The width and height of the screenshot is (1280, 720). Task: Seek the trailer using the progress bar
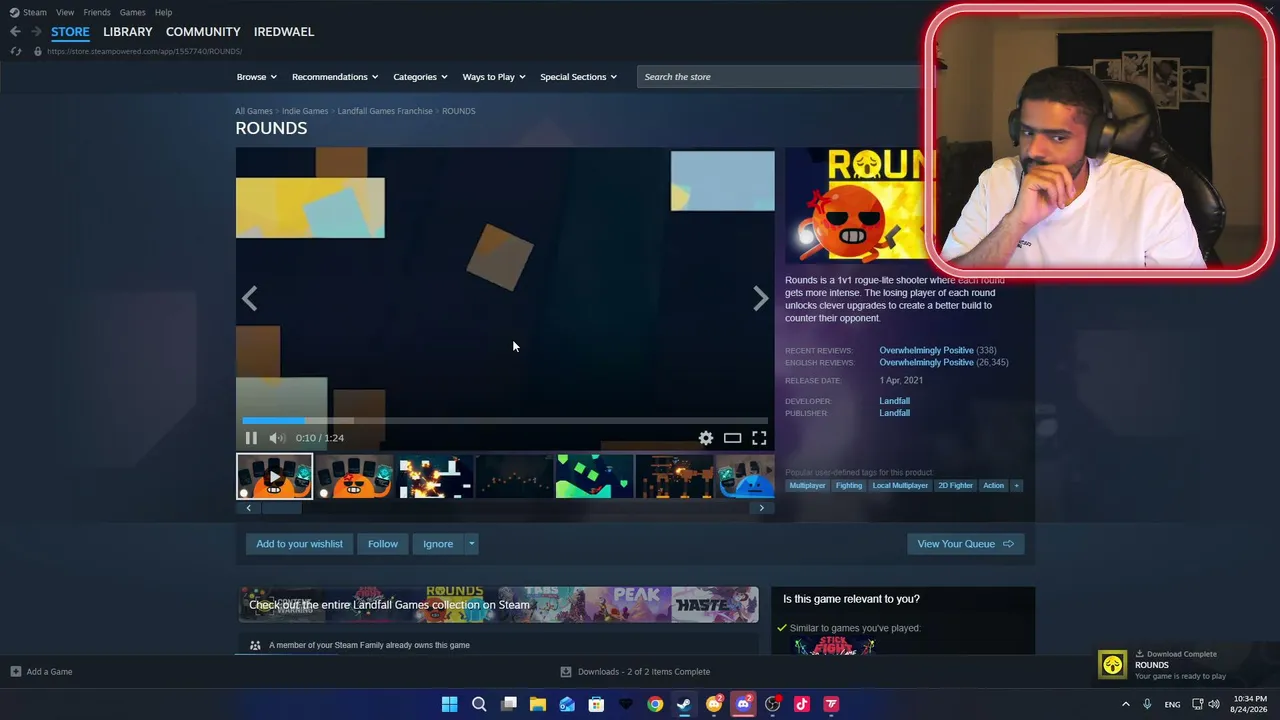[505, 421]
